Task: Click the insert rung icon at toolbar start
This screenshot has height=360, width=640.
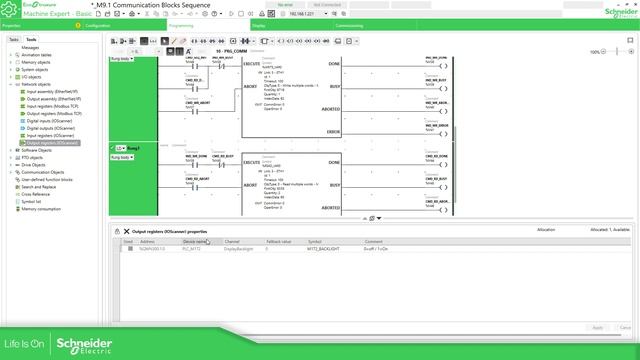Action: coord(114,41)
